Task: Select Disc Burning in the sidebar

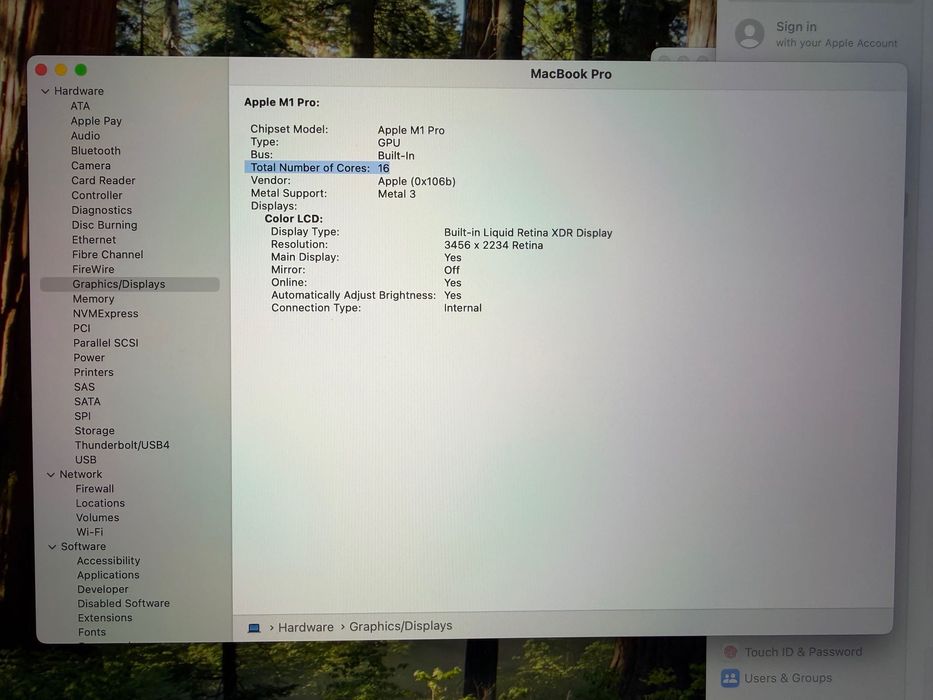Action: click(104, 225)
